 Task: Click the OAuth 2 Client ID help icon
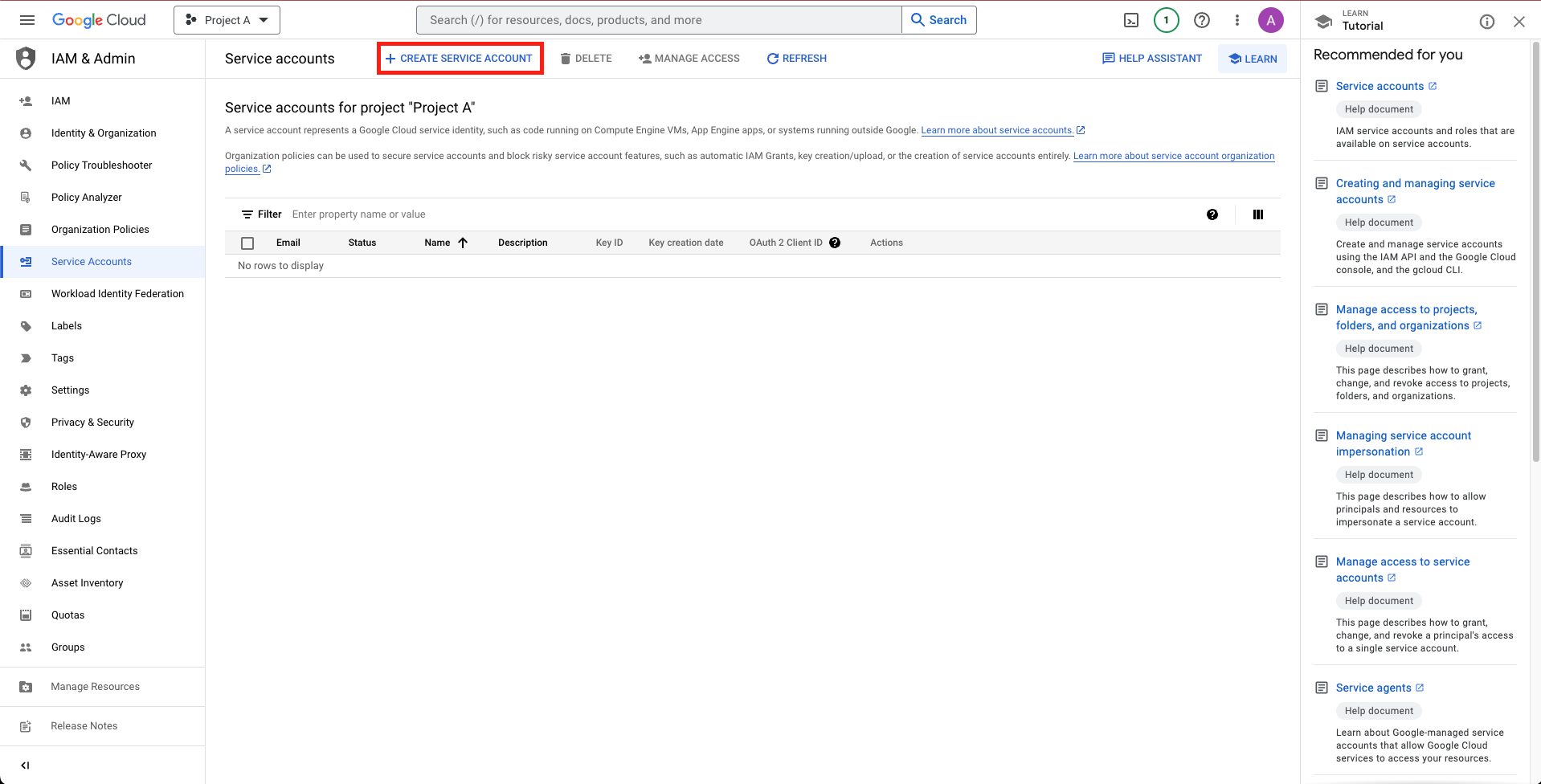tap(835, 243)
